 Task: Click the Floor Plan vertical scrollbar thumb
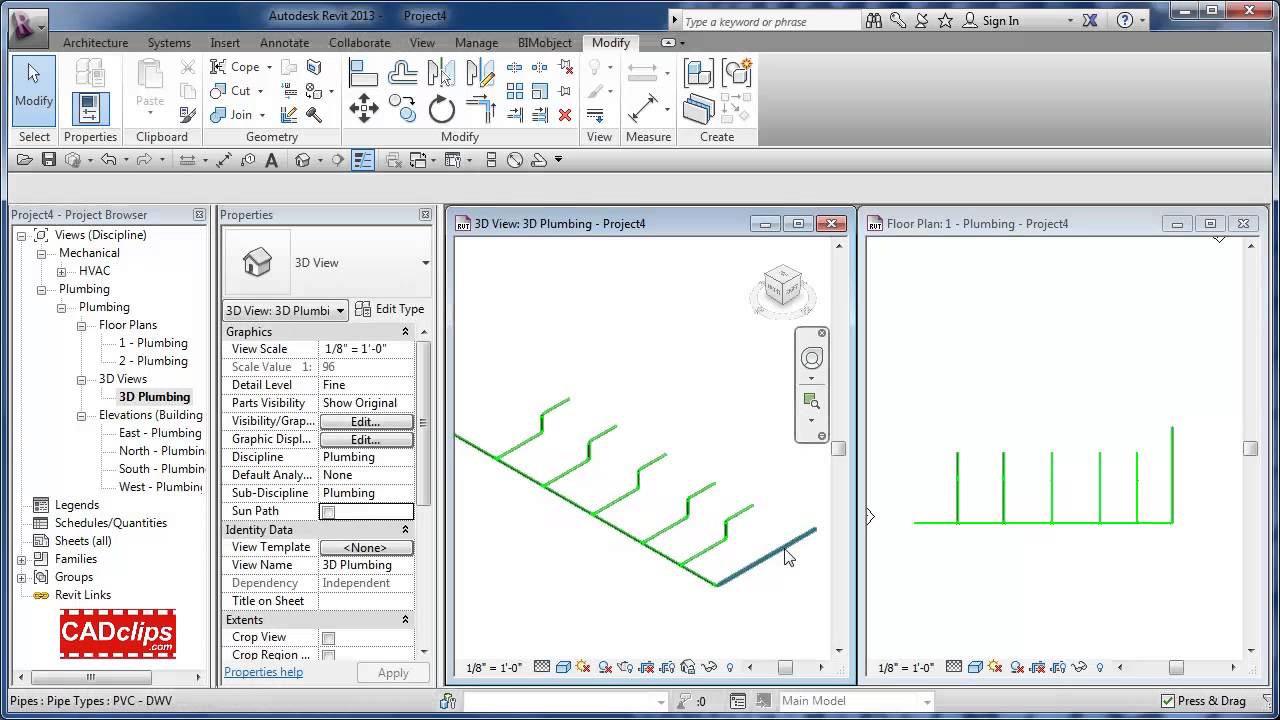click(x=1250, y=448)
